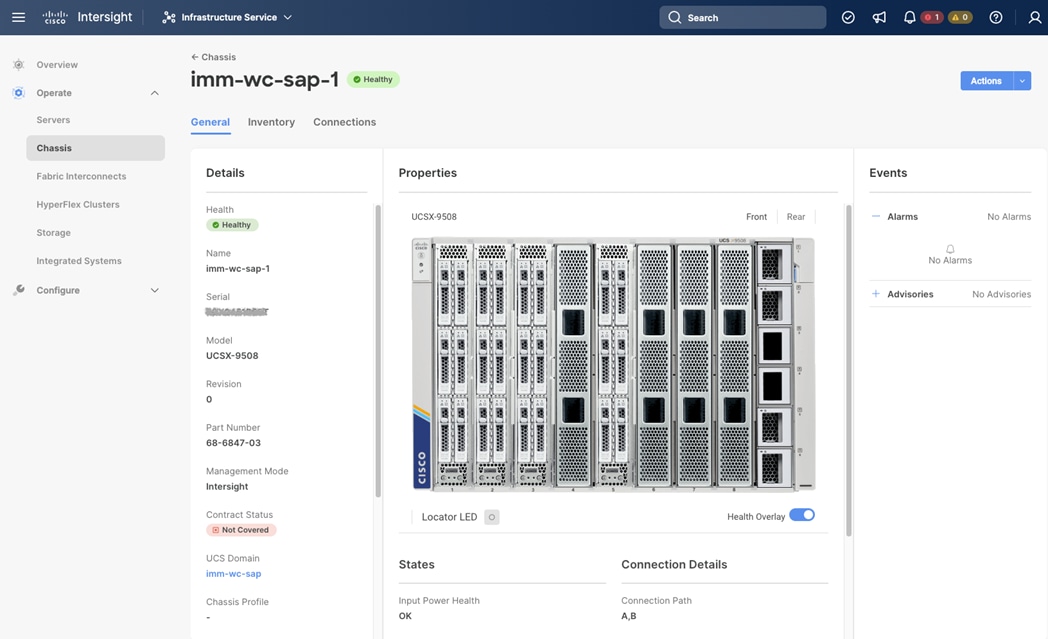Image resolution: width=1048 pixels, height=639 pixels.
Task: Click the part number 68-6847-03
Action: (x=233, y=442)
